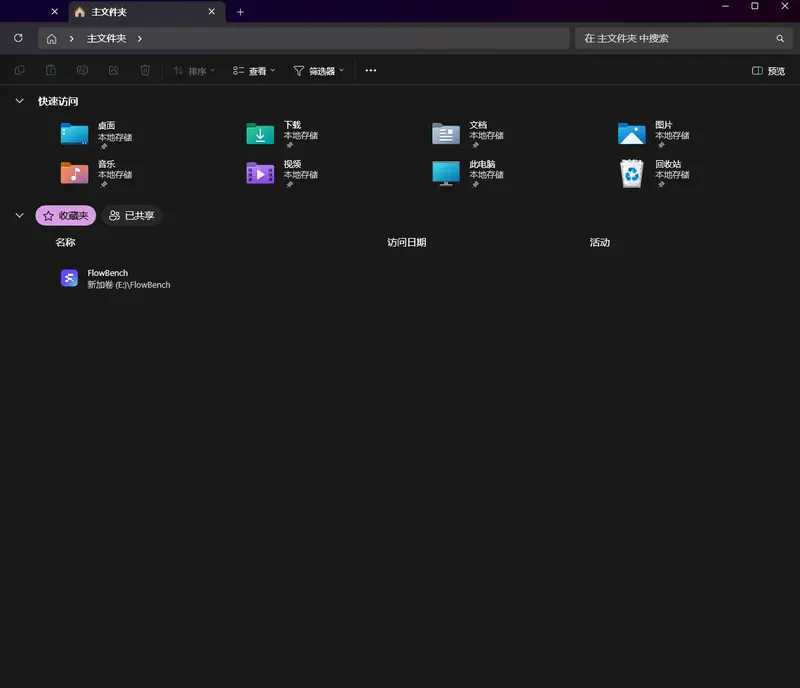This screenshot has width=800, height=688.
Task: Collapse the 快速访问 section
Action: 19,101
